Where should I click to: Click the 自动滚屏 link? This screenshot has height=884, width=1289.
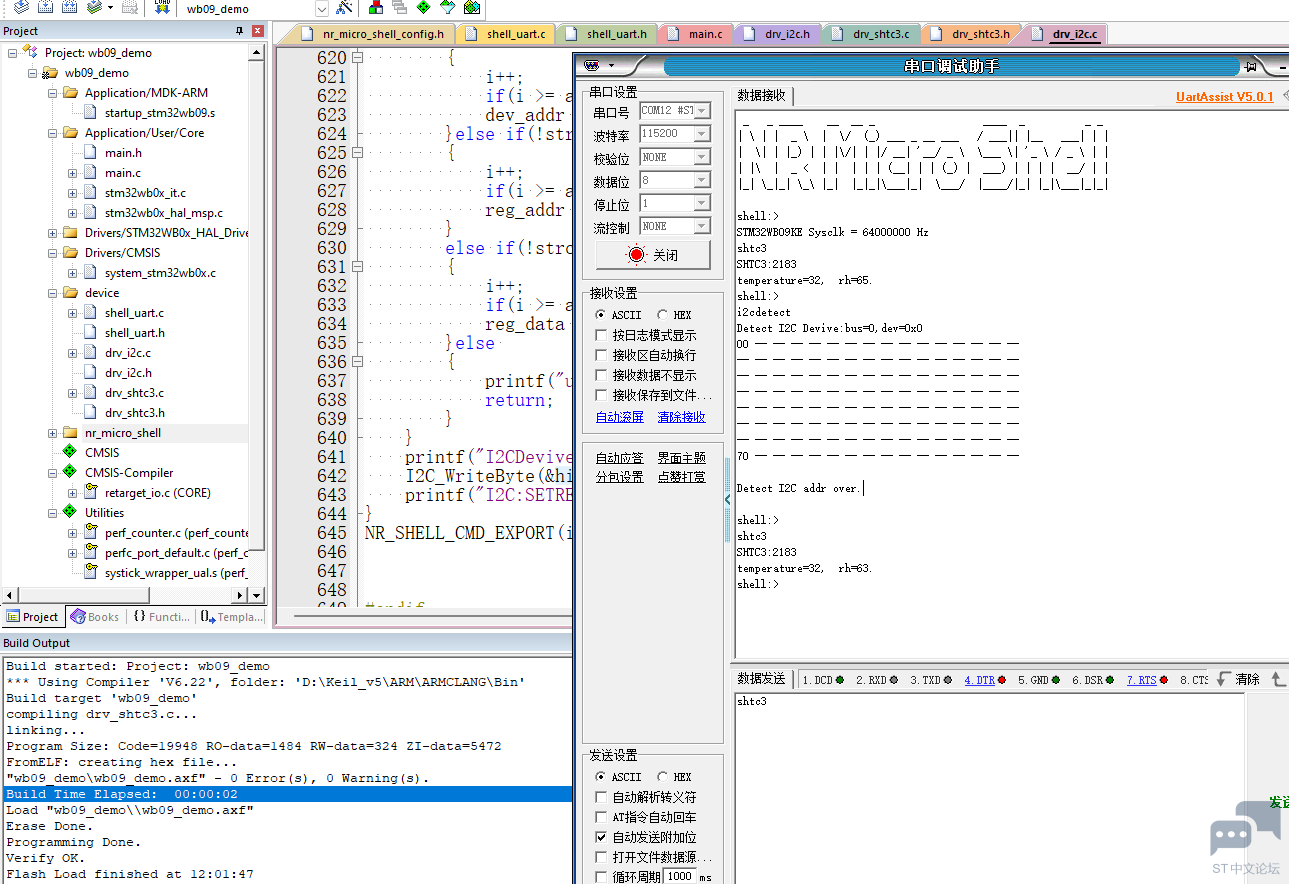tap(620, 417)
